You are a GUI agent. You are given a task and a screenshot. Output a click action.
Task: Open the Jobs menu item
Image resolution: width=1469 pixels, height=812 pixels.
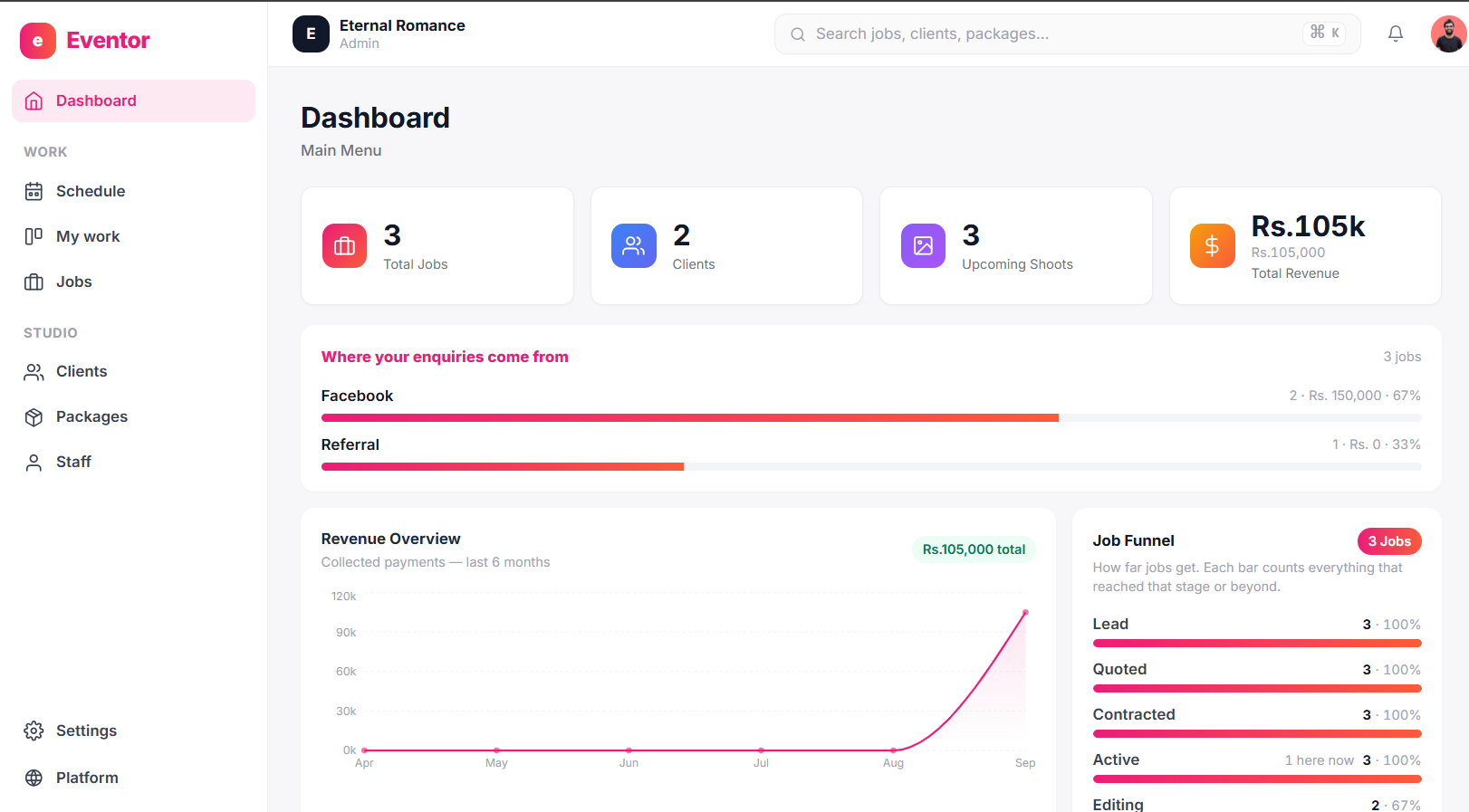coord(133,282)
